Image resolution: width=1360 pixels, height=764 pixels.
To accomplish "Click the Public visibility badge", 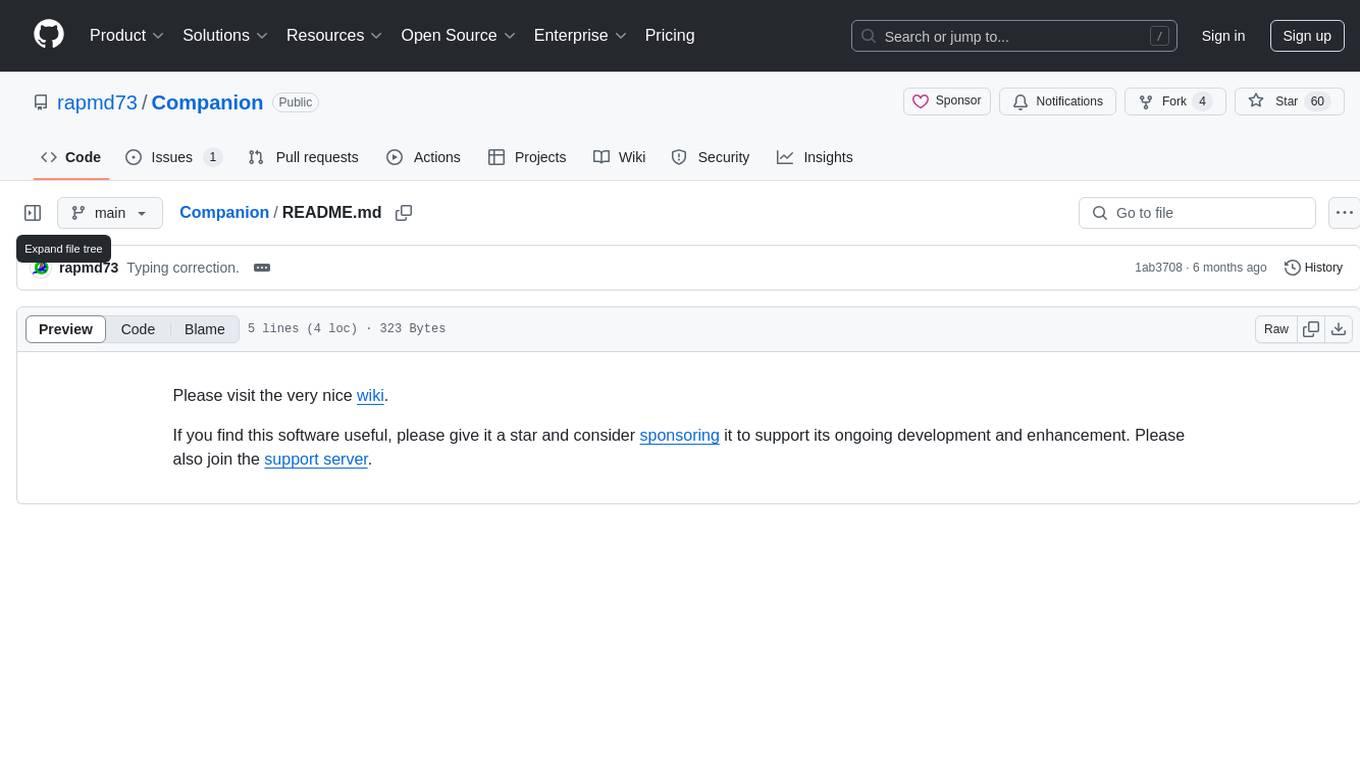I will (x=295, y=102).
